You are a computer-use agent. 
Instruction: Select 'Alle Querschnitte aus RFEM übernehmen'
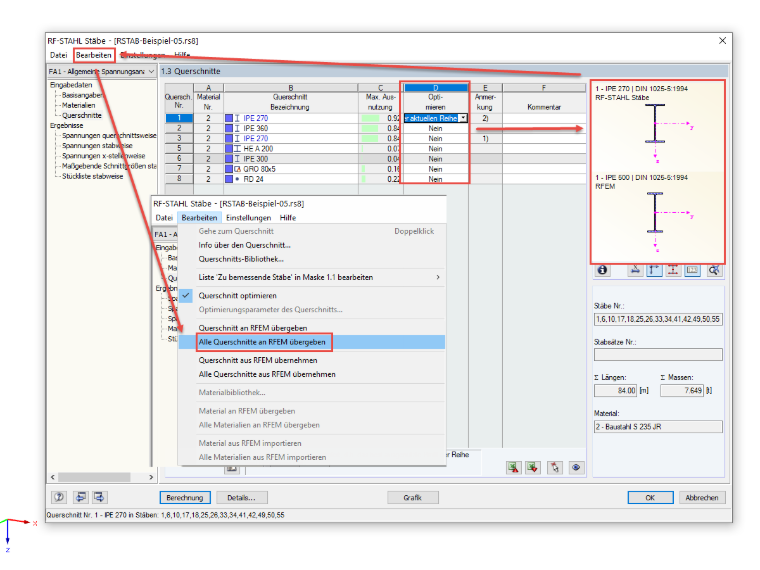click(x=267, y=375)
